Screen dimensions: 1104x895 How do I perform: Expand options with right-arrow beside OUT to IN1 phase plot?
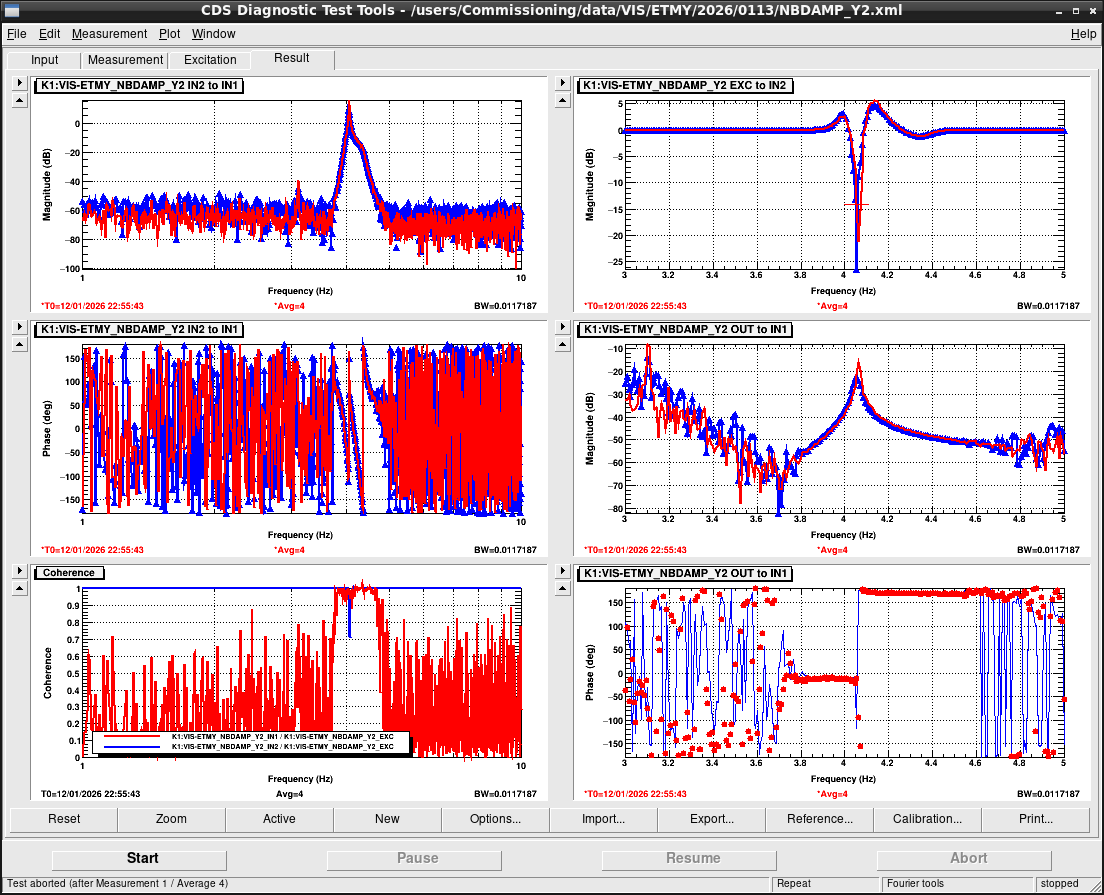[562, 571]
